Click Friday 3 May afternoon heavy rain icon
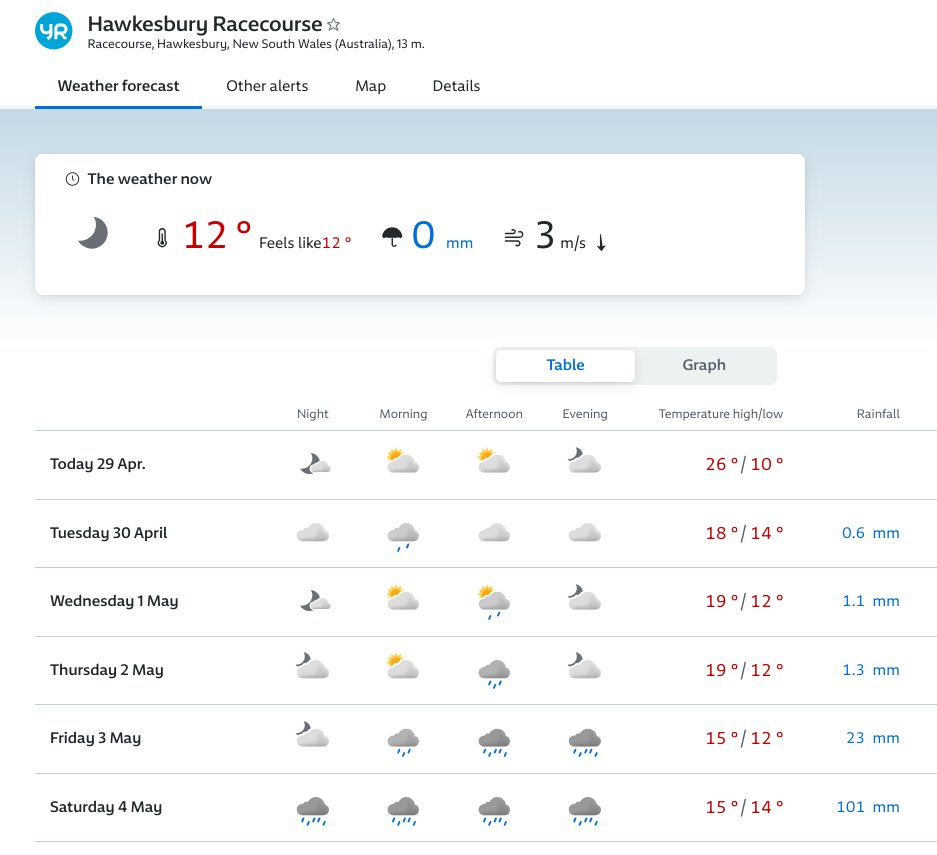 494,743
